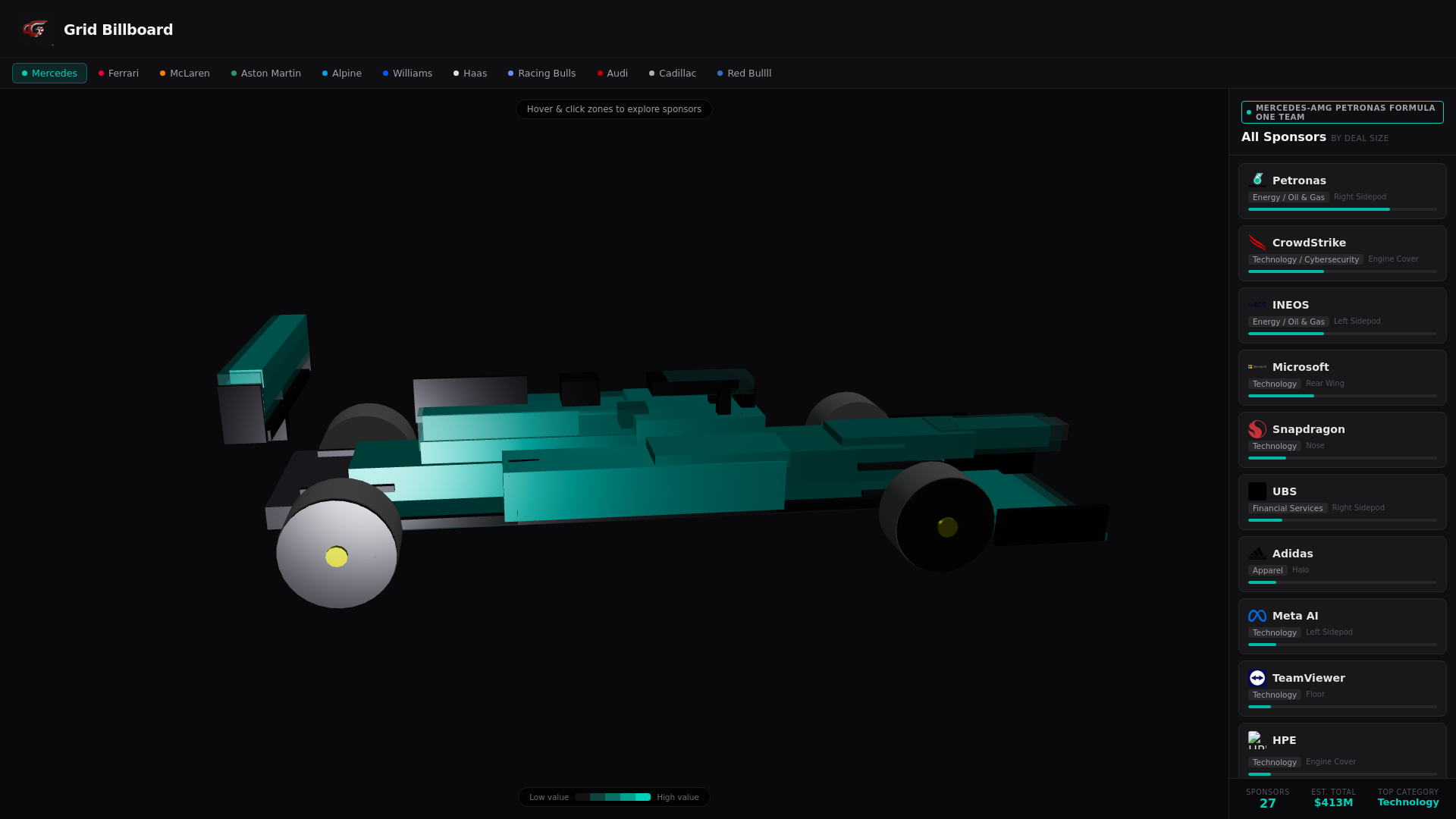Open the McLaren team tab
The height and width of the screenshot is (819, 1456).
point(184,74)
